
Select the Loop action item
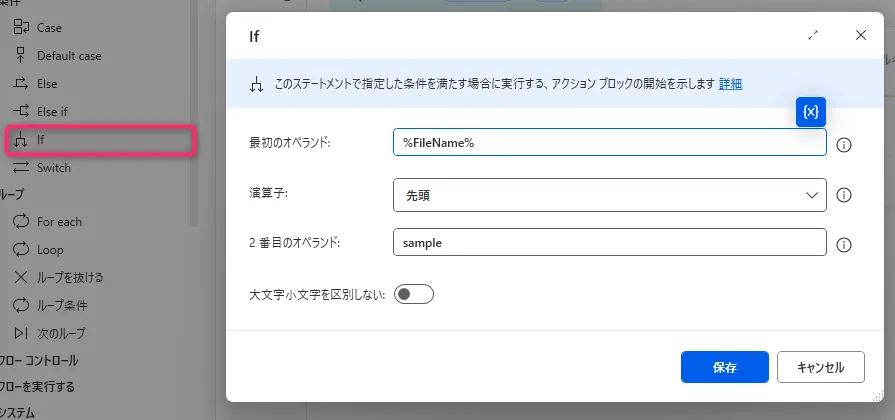50,250
